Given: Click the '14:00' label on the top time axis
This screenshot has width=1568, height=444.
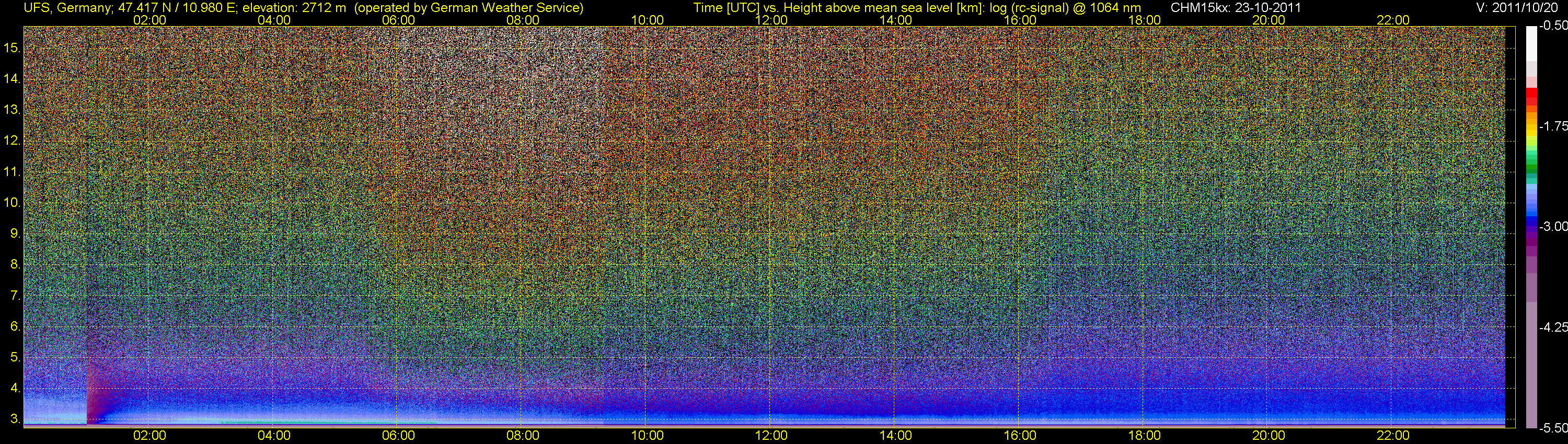Looking at the screenshot, I should [x=896, y=20].
